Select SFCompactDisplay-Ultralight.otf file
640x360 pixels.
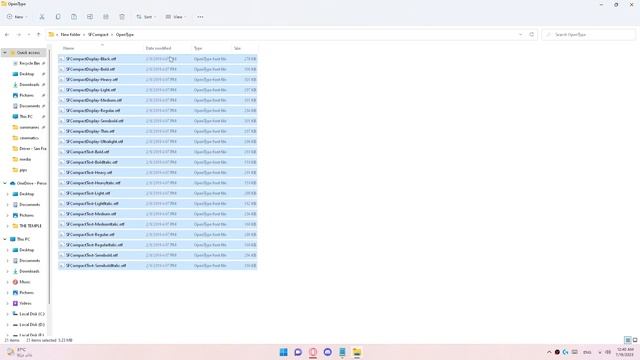158,142
